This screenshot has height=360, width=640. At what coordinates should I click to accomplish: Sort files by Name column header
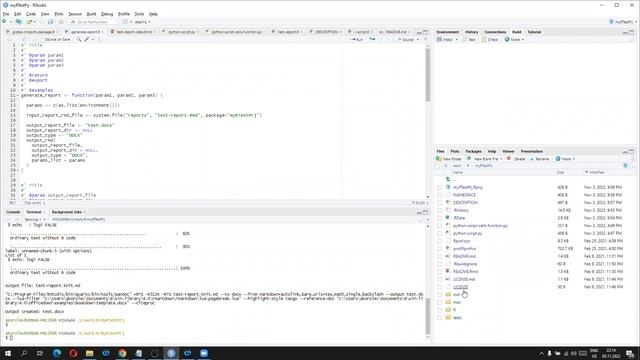[458, 172]
